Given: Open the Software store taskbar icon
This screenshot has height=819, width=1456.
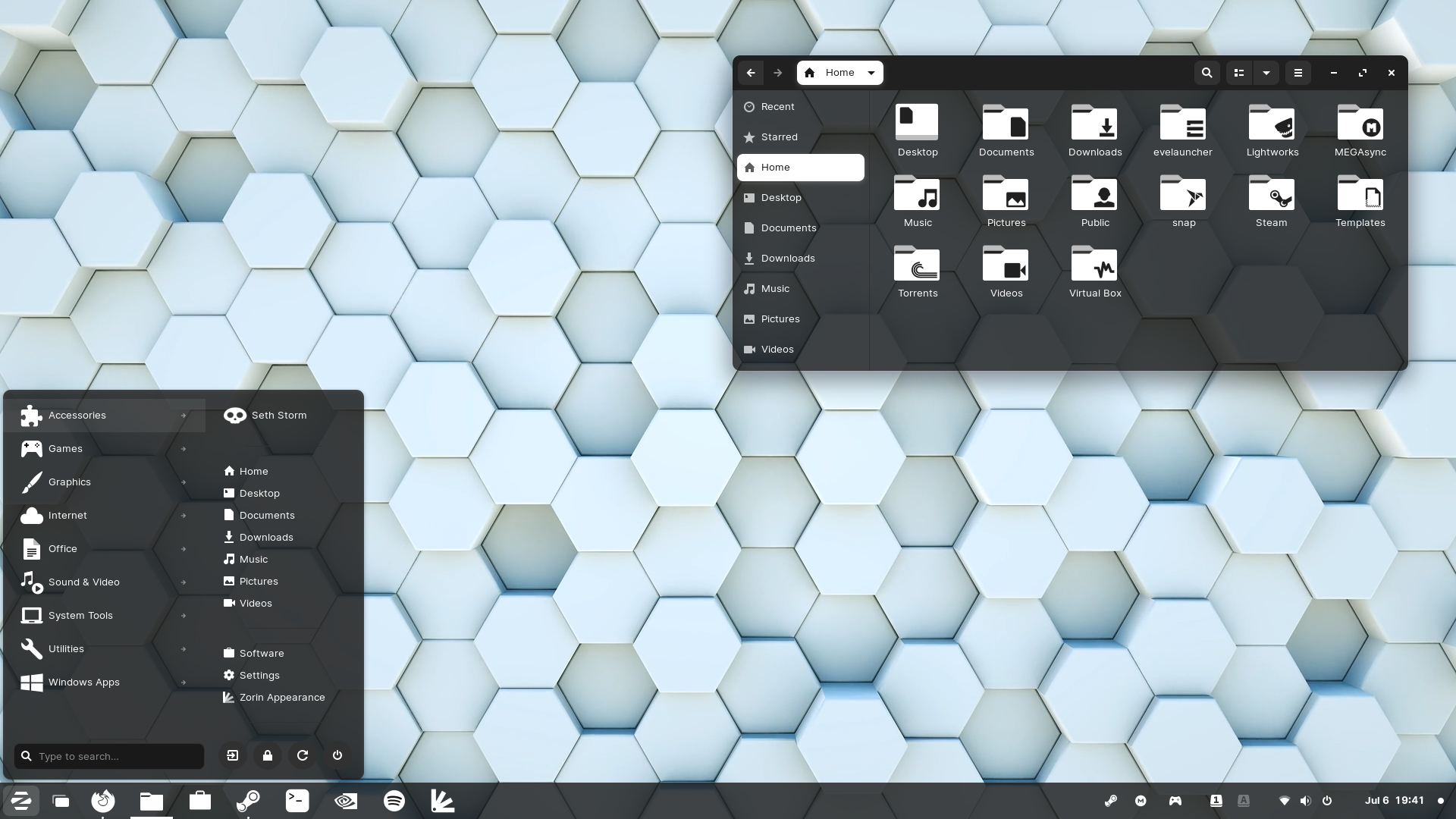Looking at the screenshot, I should click(x=200, y=801).
